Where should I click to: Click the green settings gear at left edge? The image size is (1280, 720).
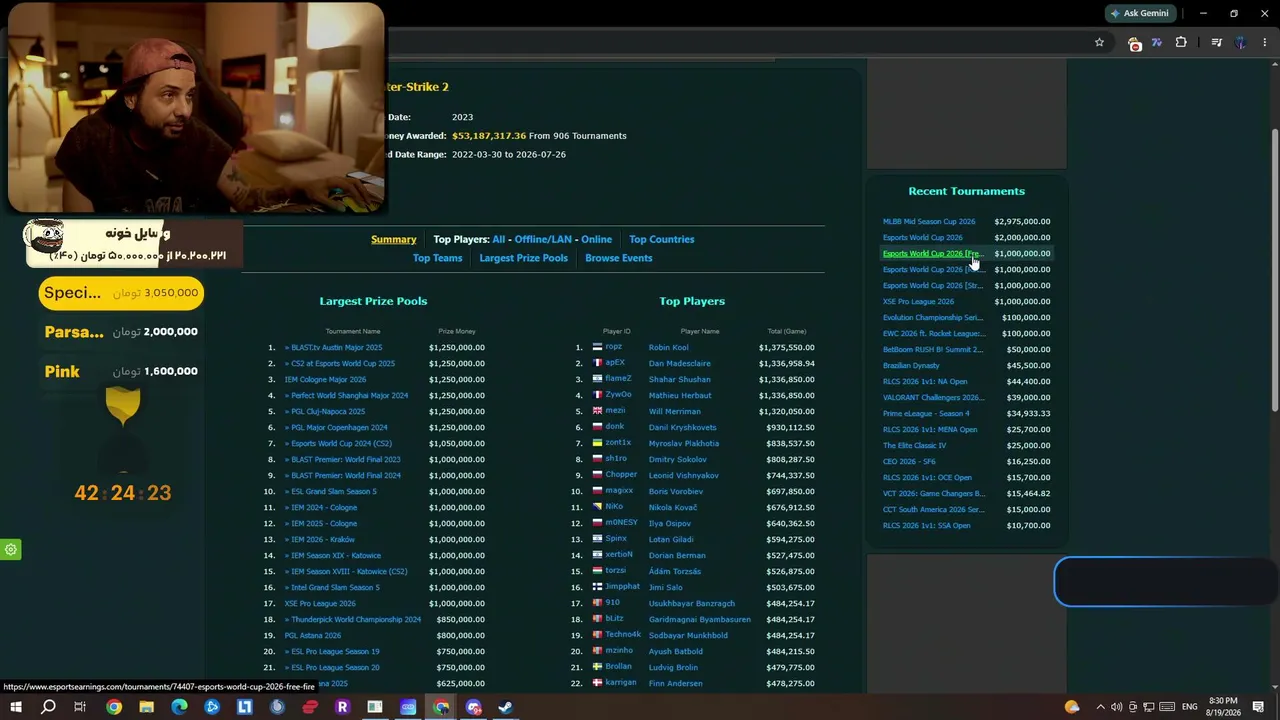(x=10, y=549)
